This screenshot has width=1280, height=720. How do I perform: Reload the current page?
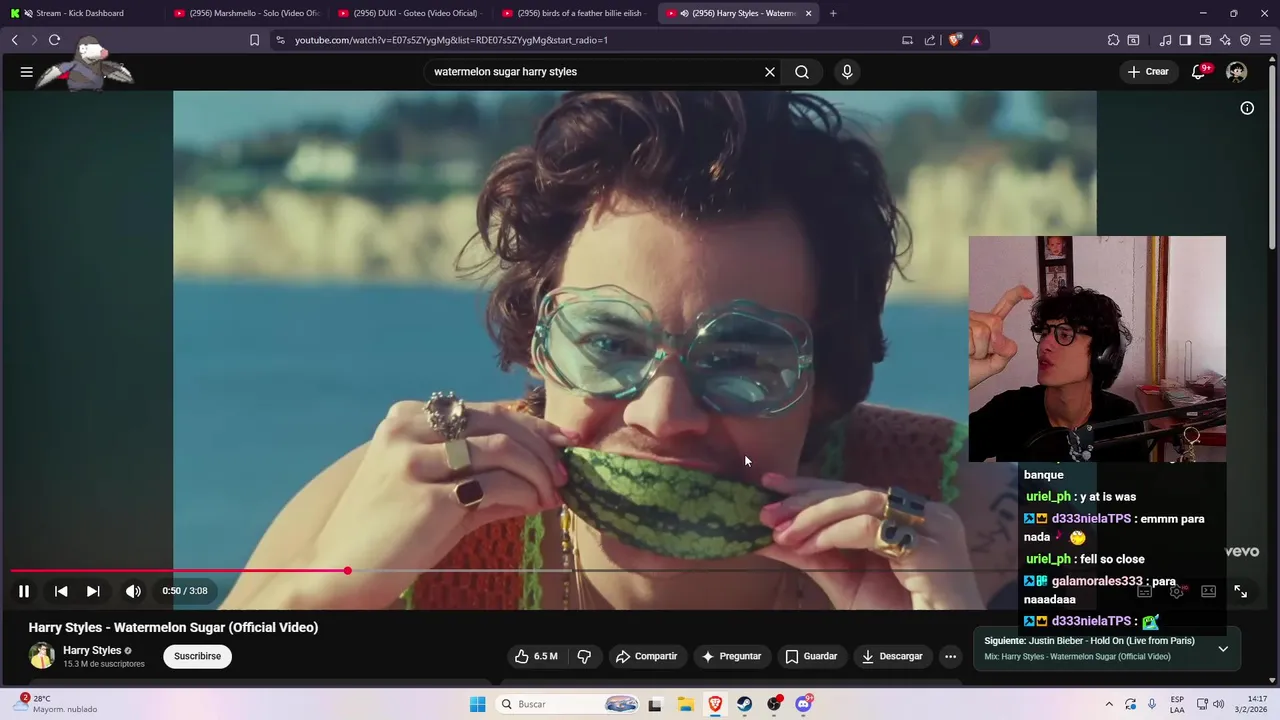(x=55, y=40)
